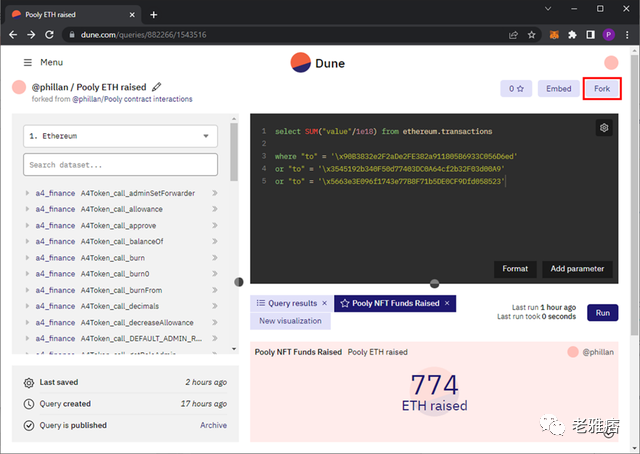Go forward in the browser
This screenshot has width=640, height=454.
pyautogui.click(x=31, y=35)
